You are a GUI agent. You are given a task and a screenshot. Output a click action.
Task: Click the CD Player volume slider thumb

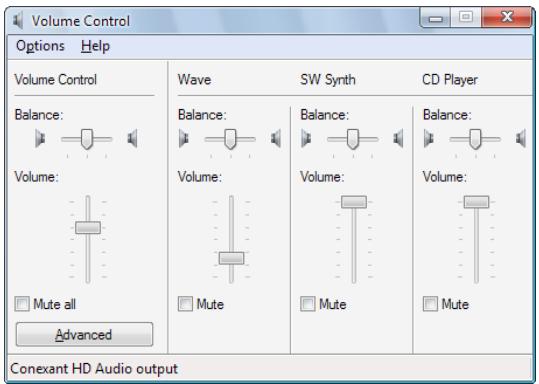tap(476, 202)
